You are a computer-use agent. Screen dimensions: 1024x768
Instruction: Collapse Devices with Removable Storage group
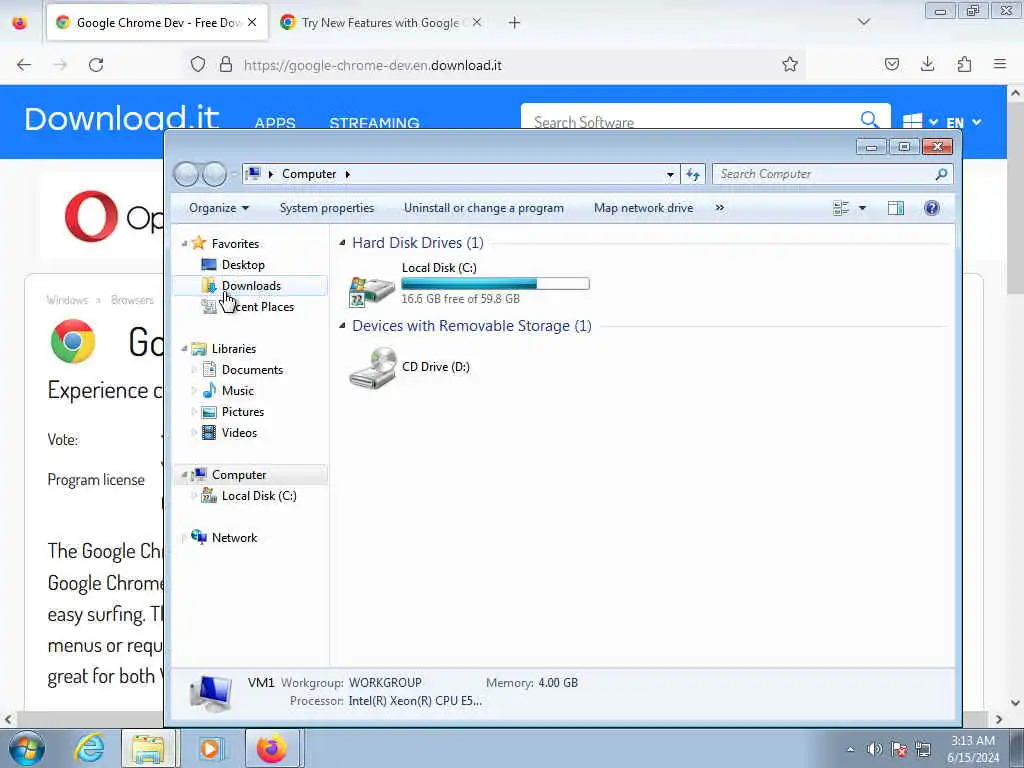(x=342, y=326)
